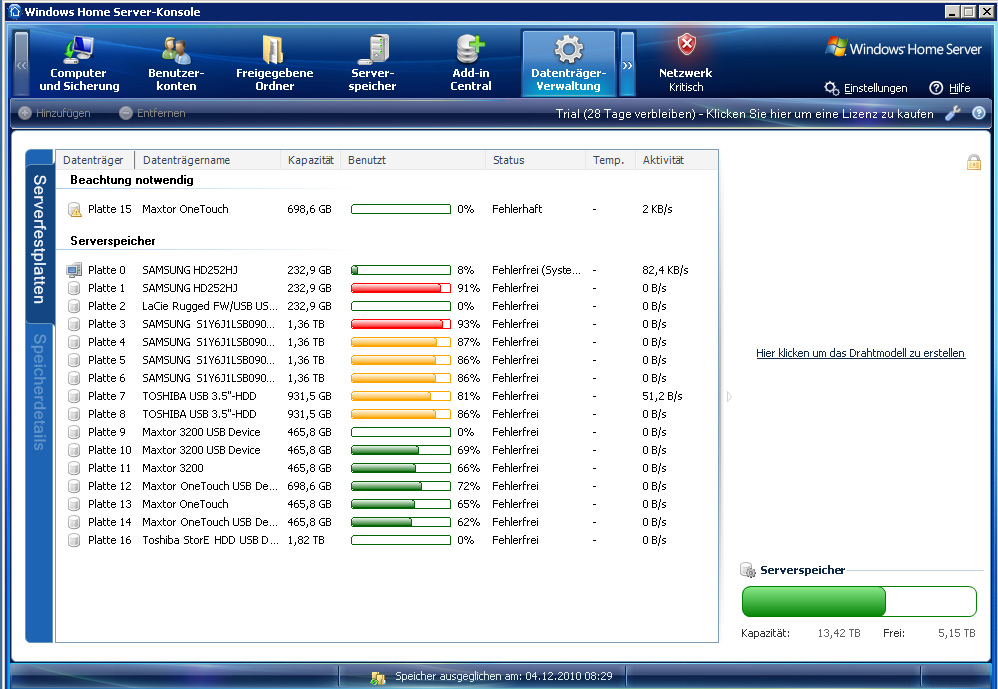Screen dimensions: 998x689
Task: Click warning disk icon of Platte 15
Action: point(74,209)
